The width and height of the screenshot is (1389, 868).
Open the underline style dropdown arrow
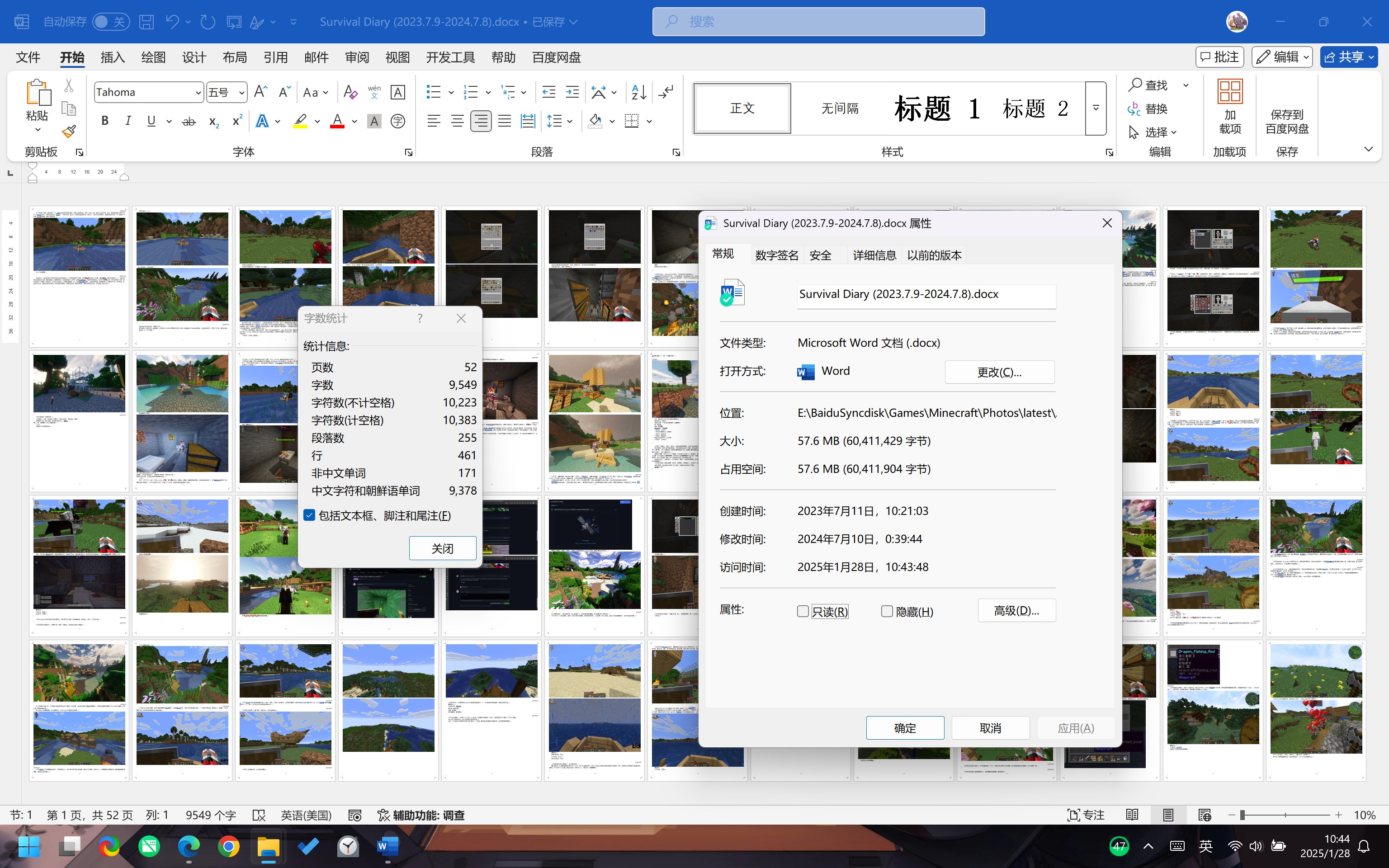[169, 121]
